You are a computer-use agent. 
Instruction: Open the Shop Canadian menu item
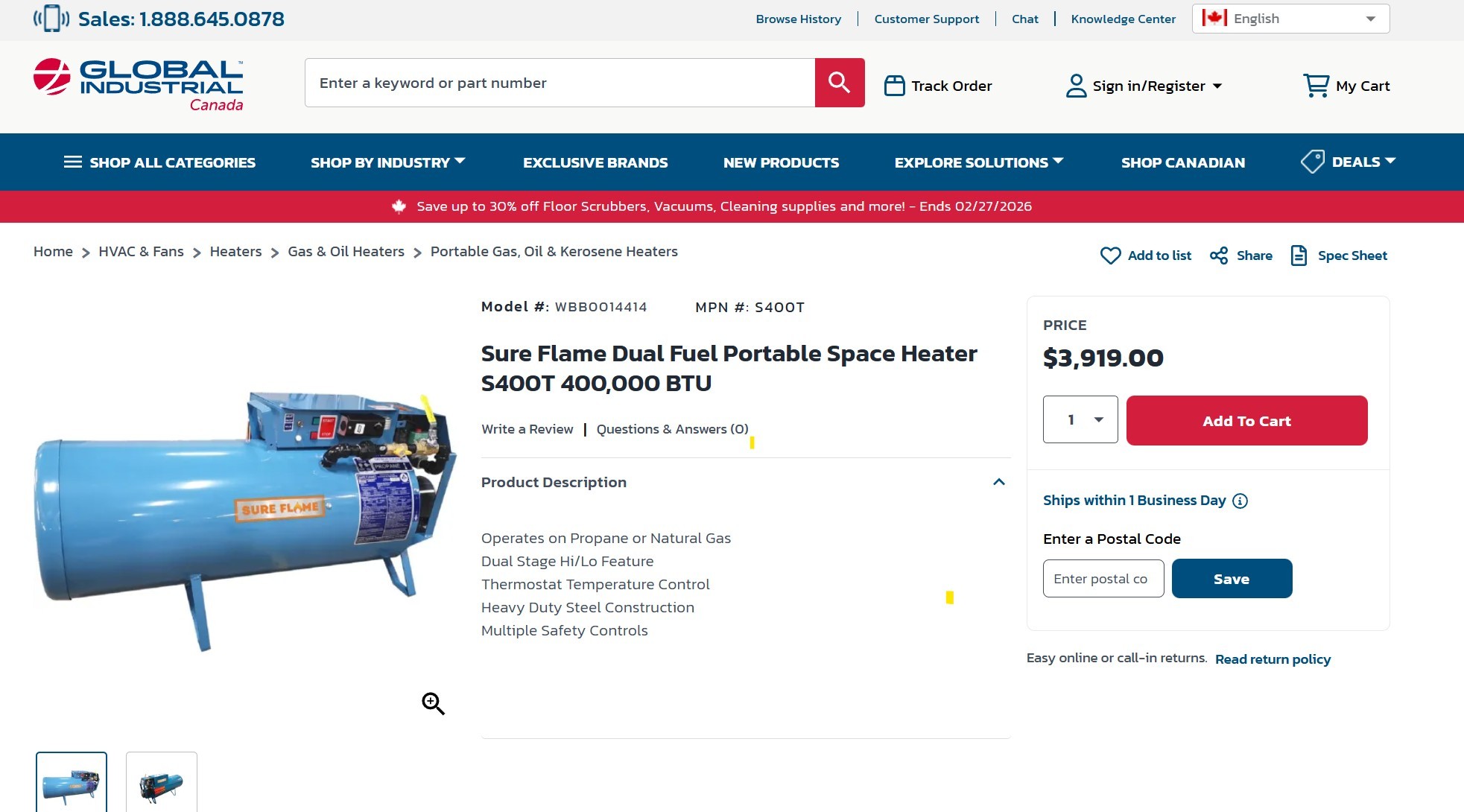click(x=1183, y=162)
